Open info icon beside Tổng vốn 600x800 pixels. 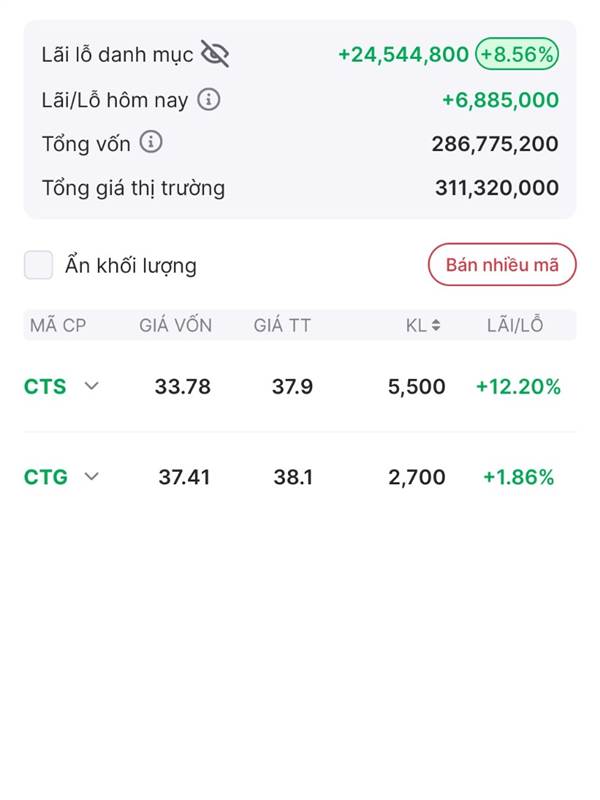click(151, 142)
